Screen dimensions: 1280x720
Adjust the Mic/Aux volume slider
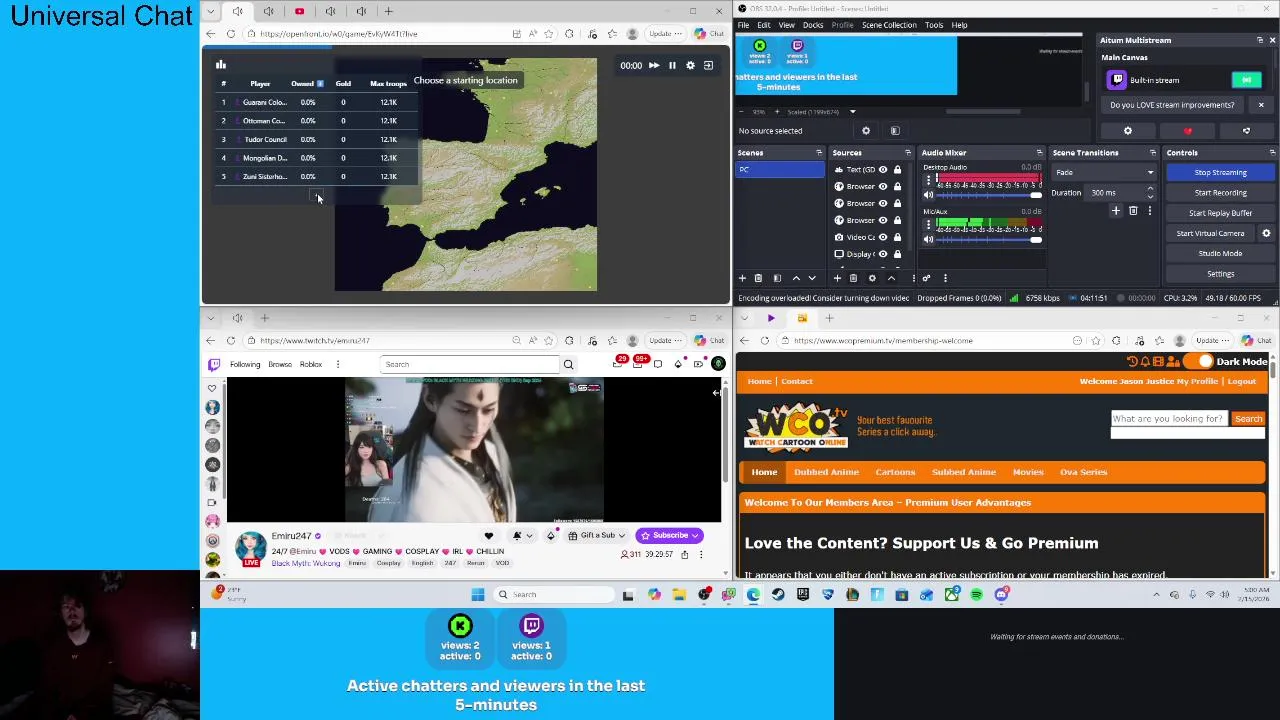(987, 239)
